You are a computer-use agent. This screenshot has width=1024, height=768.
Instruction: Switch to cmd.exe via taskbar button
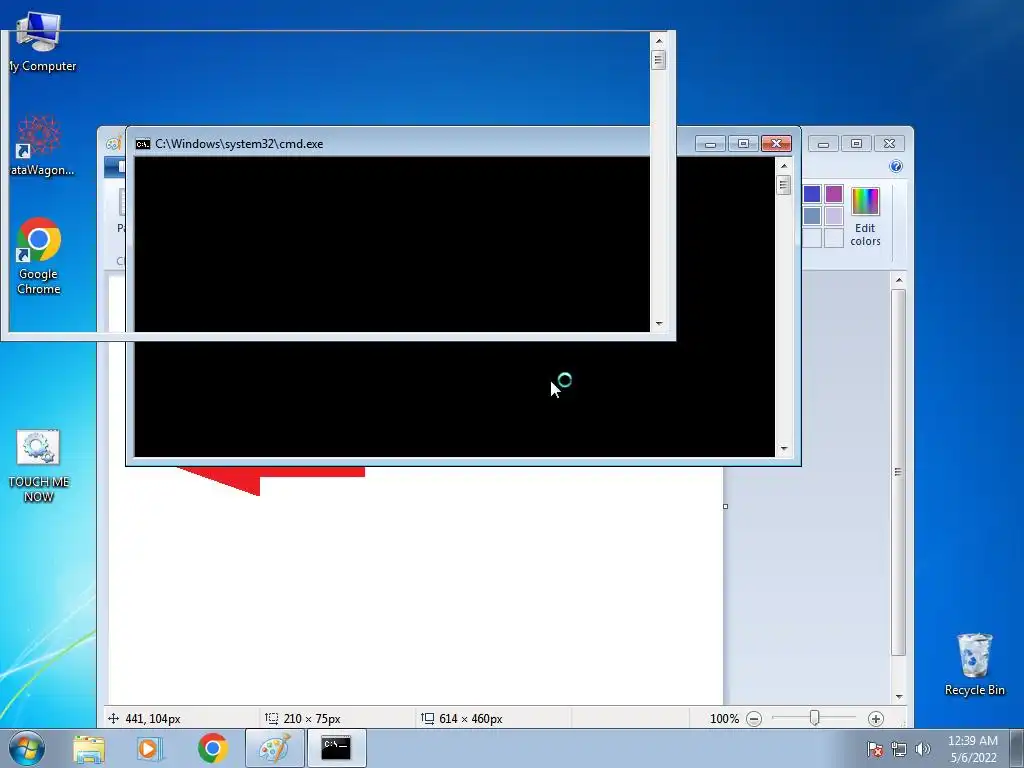[x=336, y=748]
